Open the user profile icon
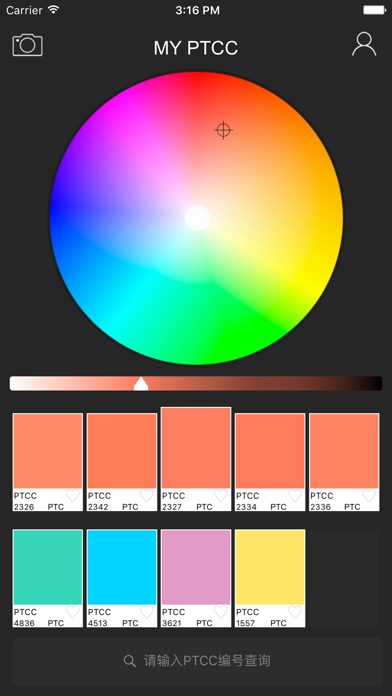The width and height of the screenshot is (392, 696). [x=364, y=44]
